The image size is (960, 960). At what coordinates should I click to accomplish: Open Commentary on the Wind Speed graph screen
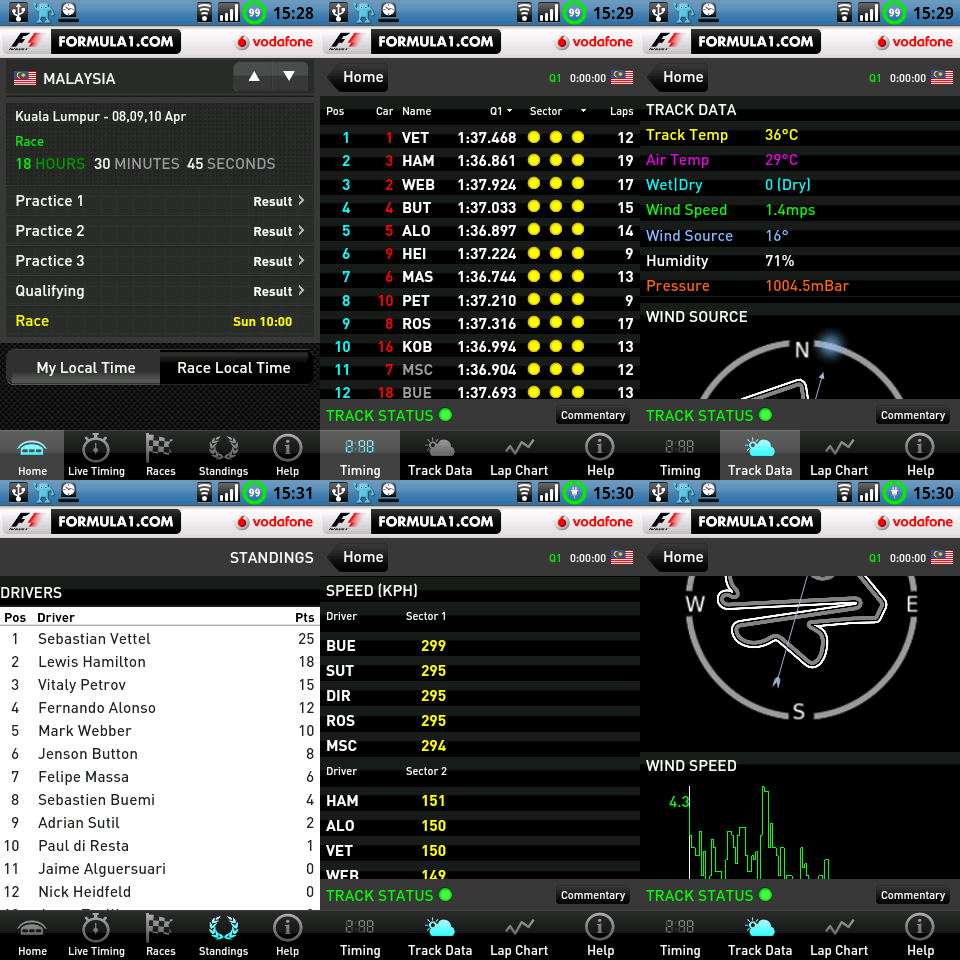(913, 895)
